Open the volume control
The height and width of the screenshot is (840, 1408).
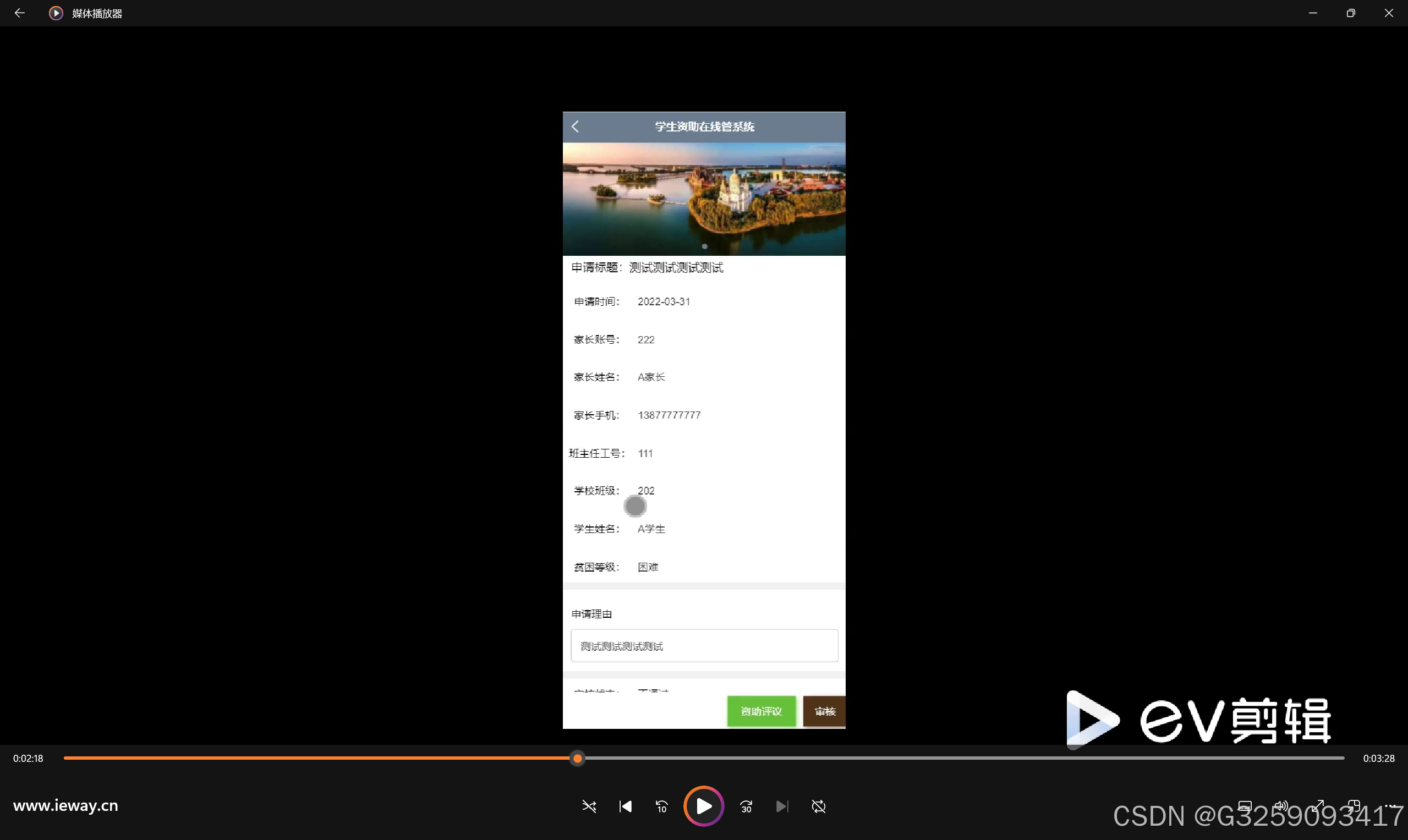[1280, 805]
